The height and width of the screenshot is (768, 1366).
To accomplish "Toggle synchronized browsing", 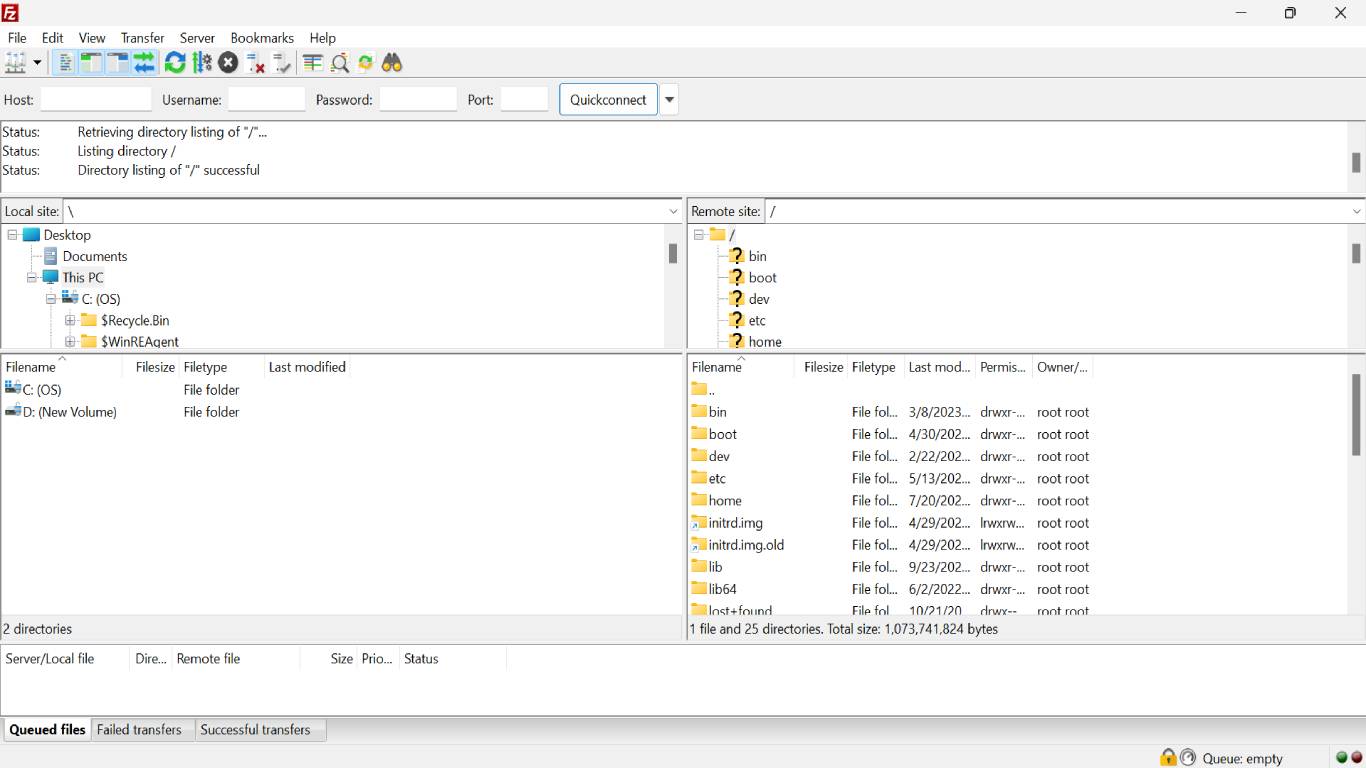I will tap(366, 63).
